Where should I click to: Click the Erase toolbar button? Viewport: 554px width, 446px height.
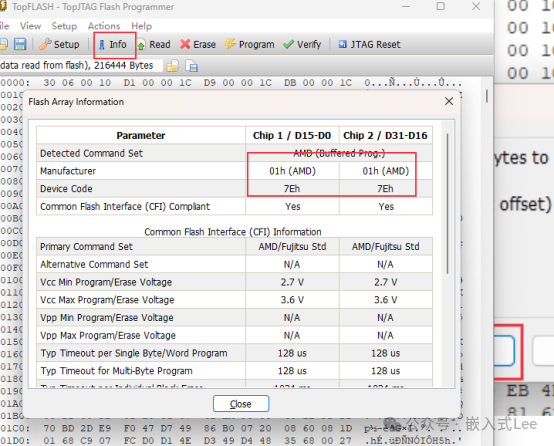(198, 45)
